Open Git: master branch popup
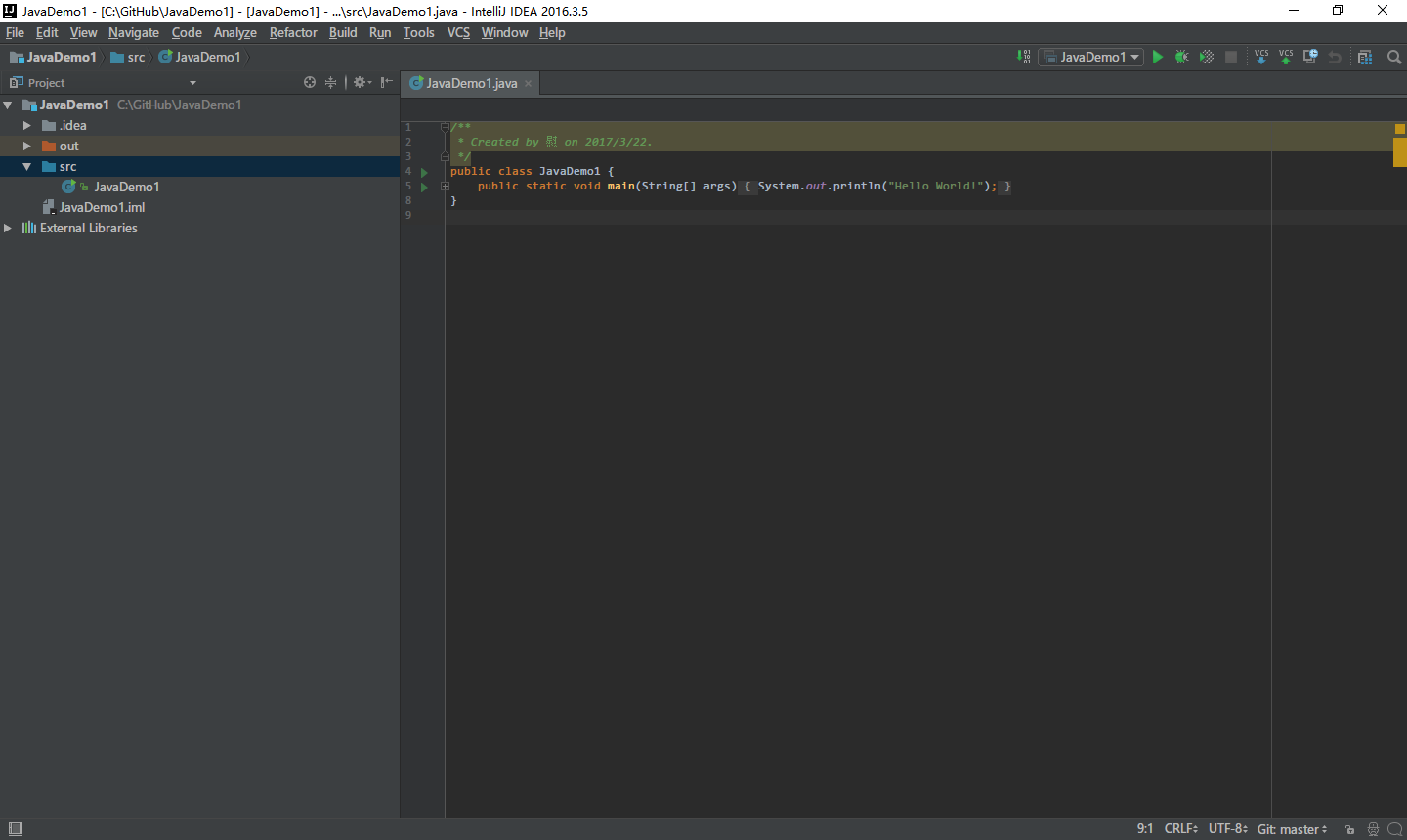1407x840 pixels. click(x=1292, y=829)
